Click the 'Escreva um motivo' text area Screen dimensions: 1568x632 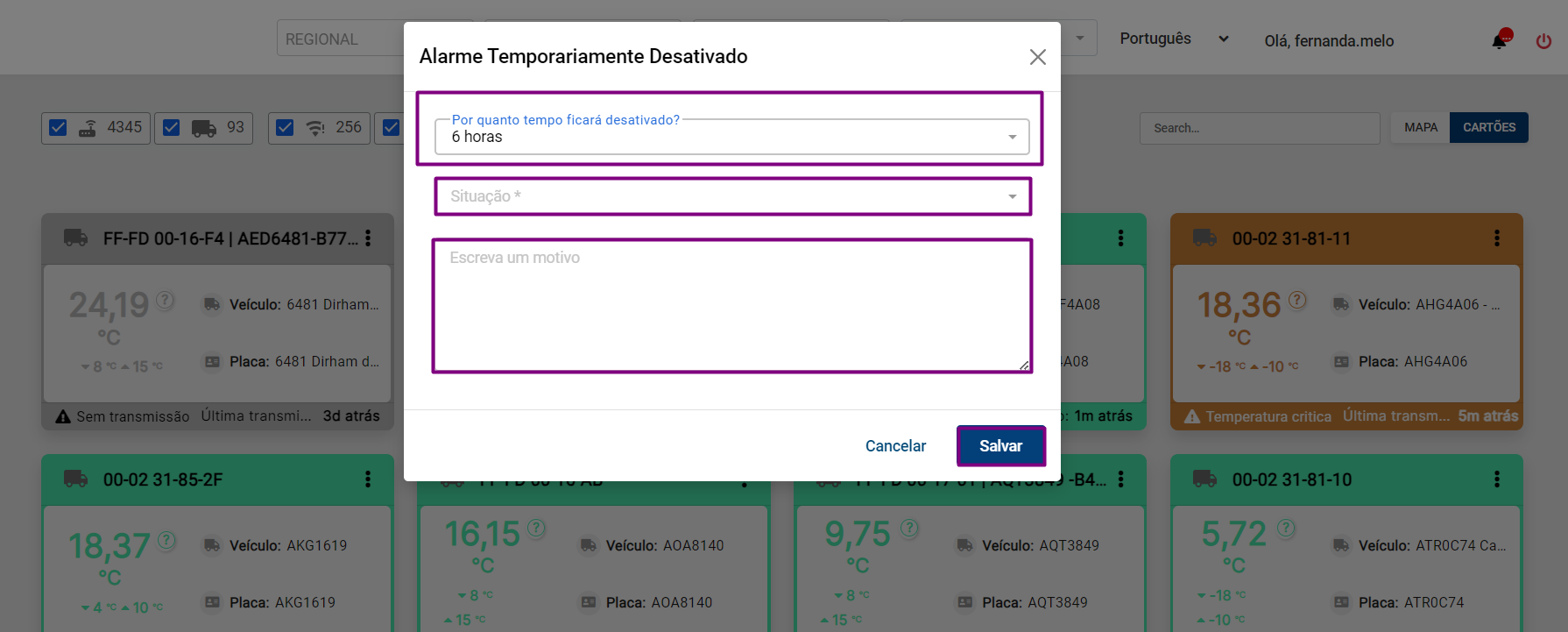(x=731, y=306)
